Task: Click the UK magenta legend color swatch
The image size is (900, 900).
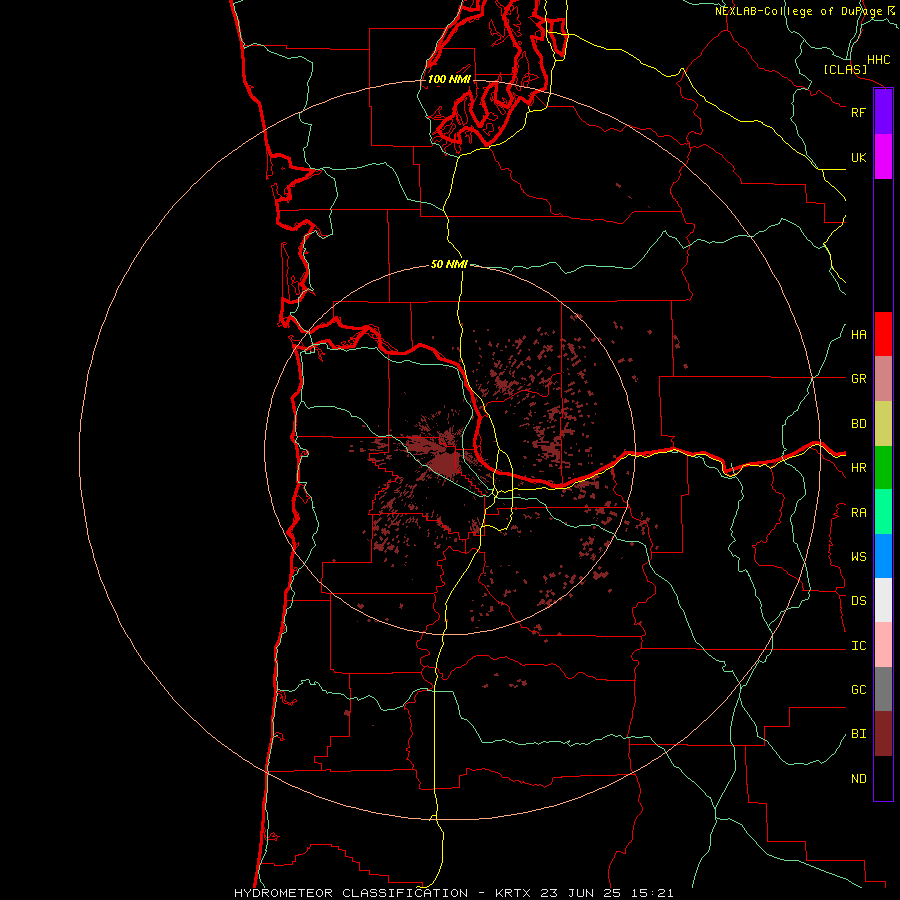Action: (x=883, y=157)
